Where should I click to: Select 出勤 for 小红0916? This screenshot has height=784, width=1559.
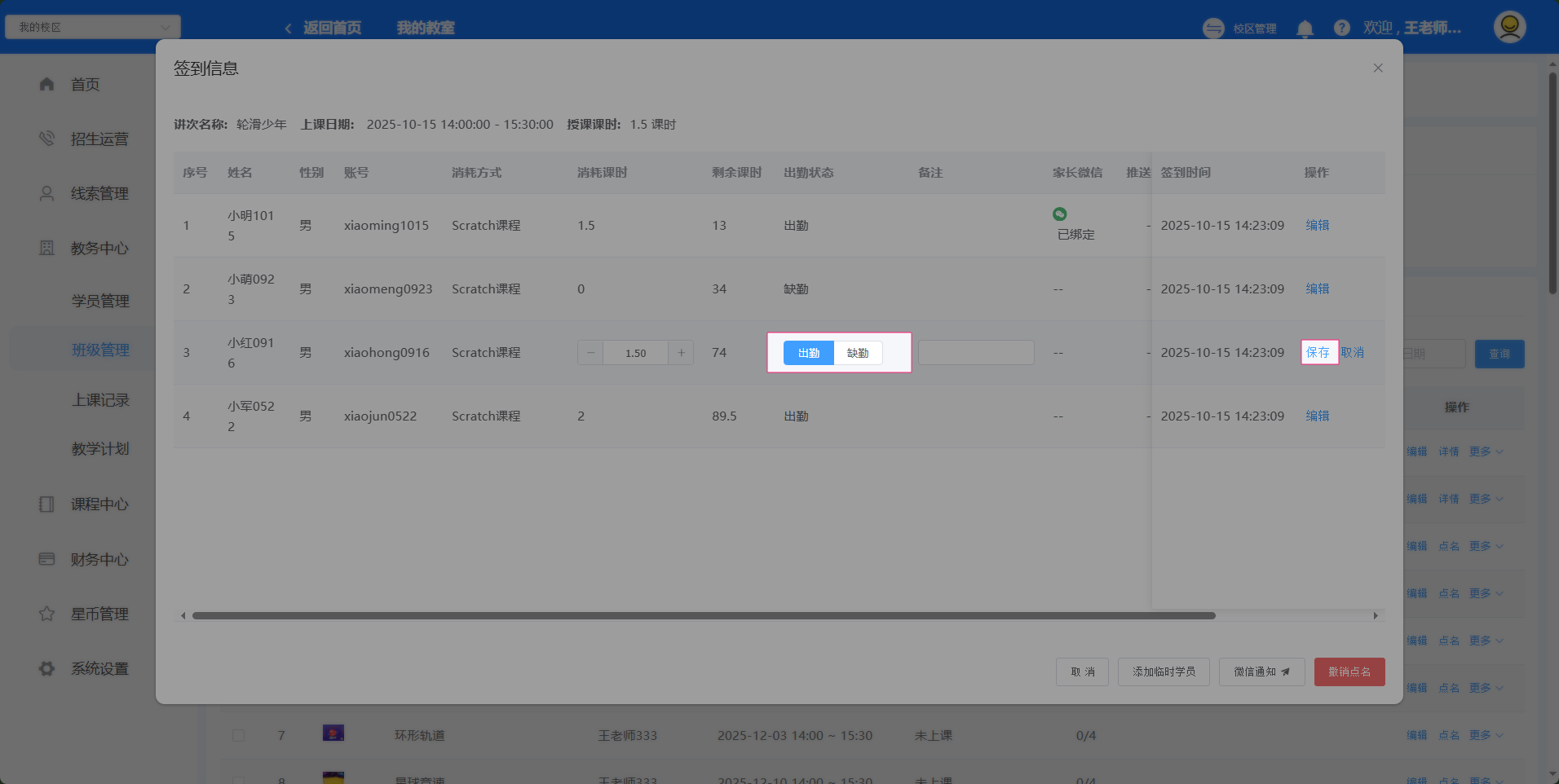[809, 353]
